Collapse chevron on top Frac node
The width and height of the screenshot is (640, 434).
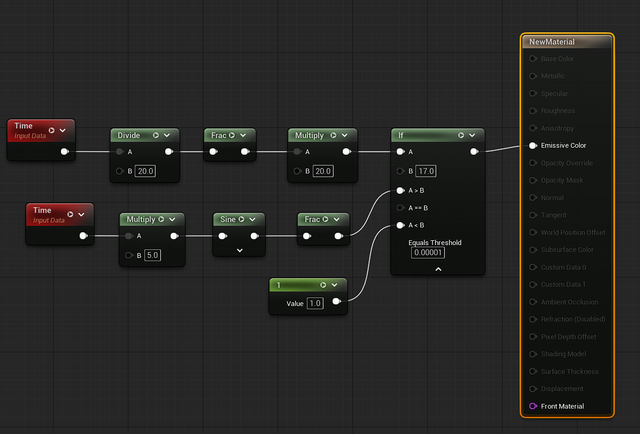tap(243, 135)
